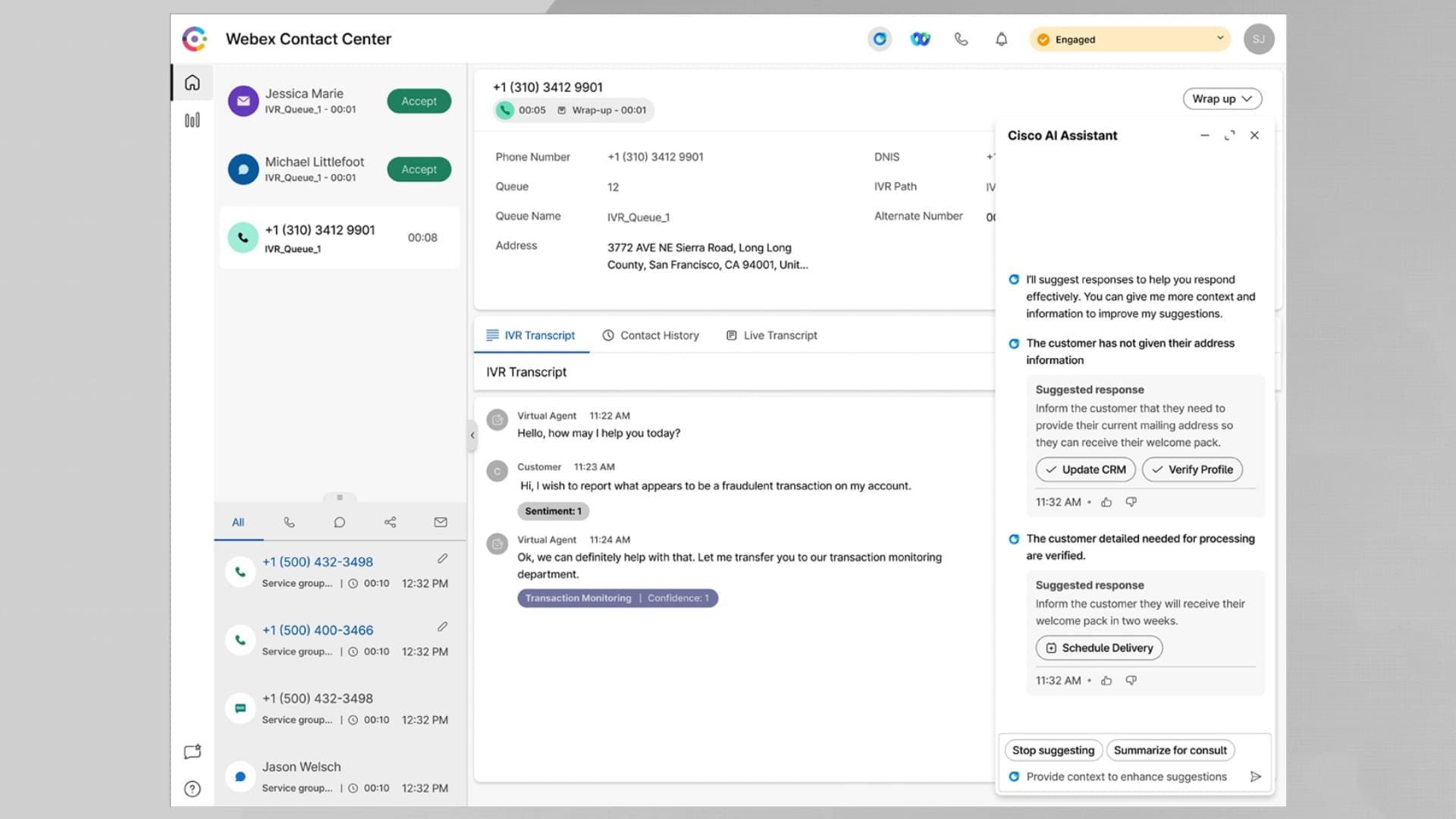Screen dimensions: 1456x819
Task: Click Jessica Marie email avatar icon
Action: (243, 101)
